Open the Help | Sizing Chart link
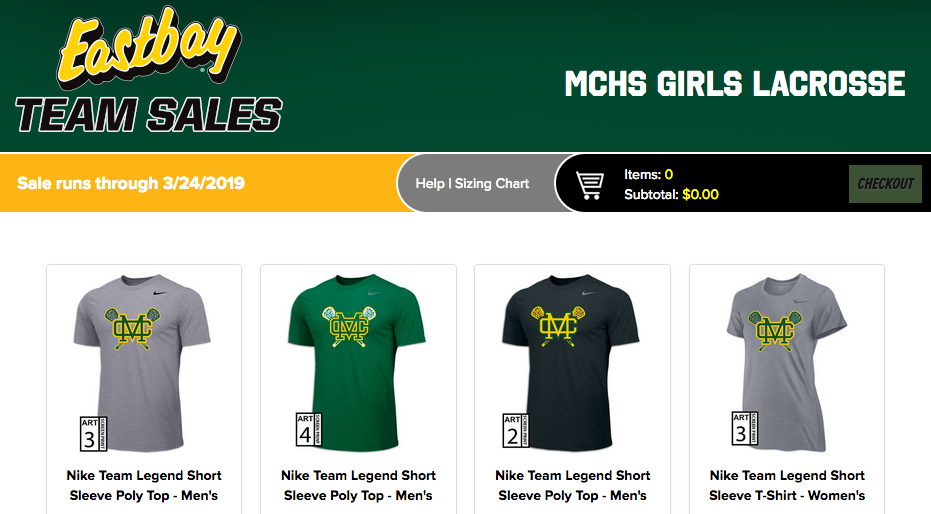The height and width of the screenshot is (514, 931). pyautogui.click(x=472, y=183)
